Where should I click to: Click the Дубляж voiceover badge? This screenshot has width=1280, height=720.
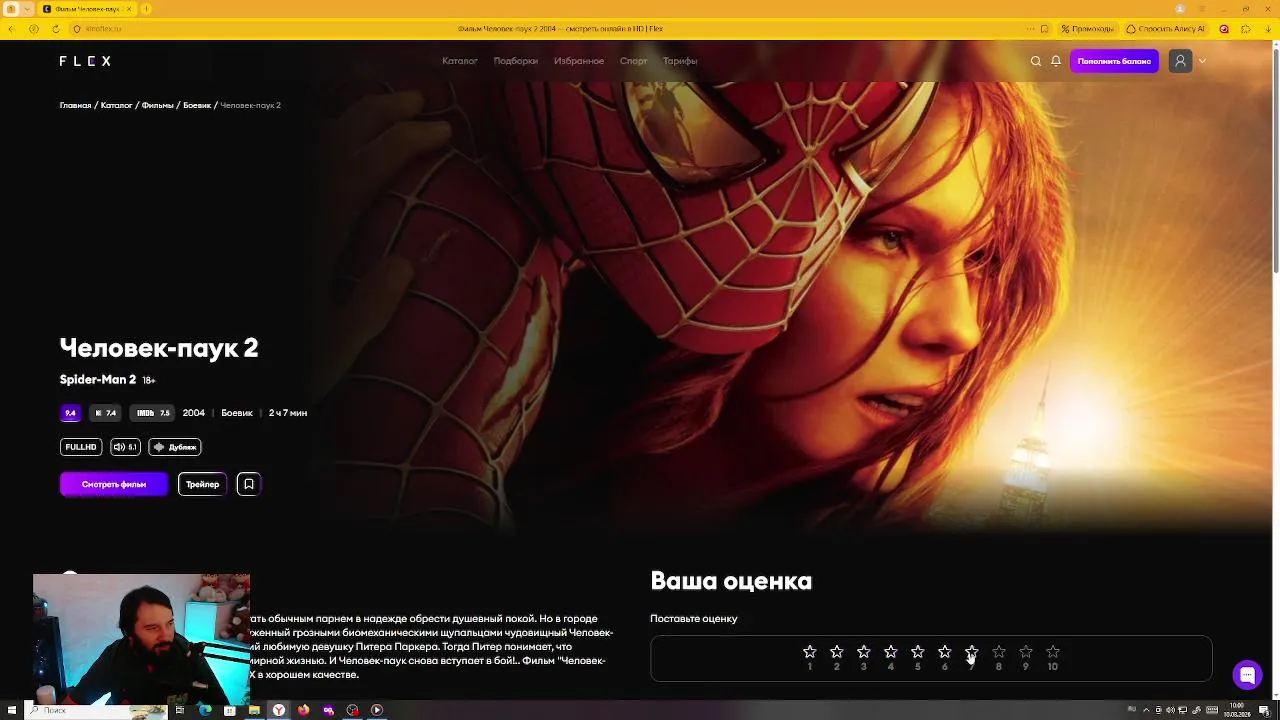pos(175,447)
